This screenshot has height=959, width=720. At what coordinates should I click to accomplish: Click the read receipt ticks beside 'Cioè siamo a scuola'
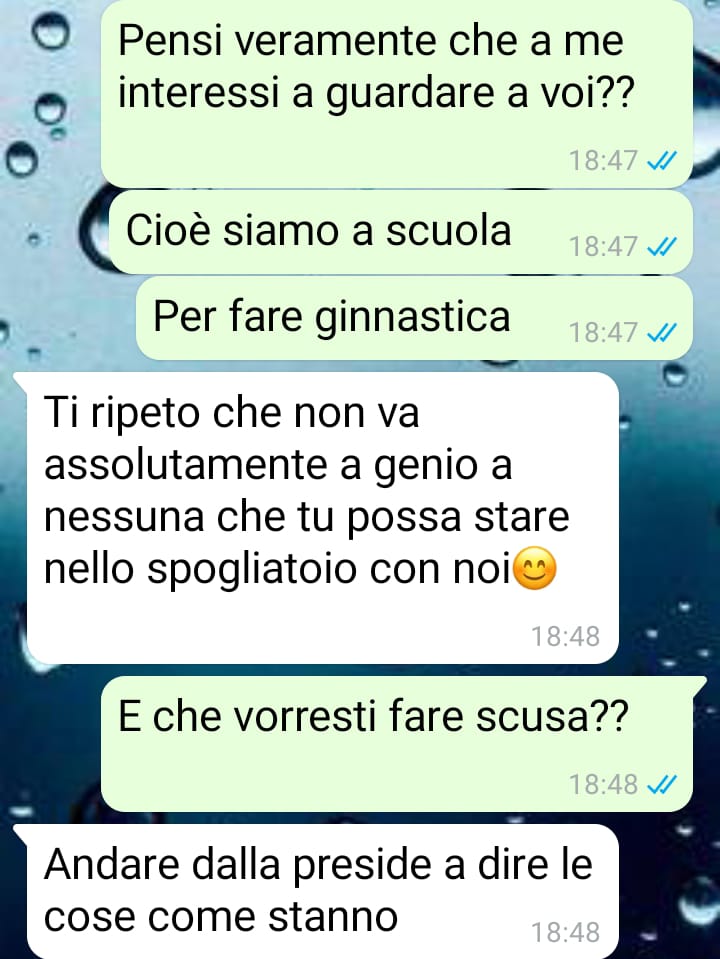[x=661, y=247]
